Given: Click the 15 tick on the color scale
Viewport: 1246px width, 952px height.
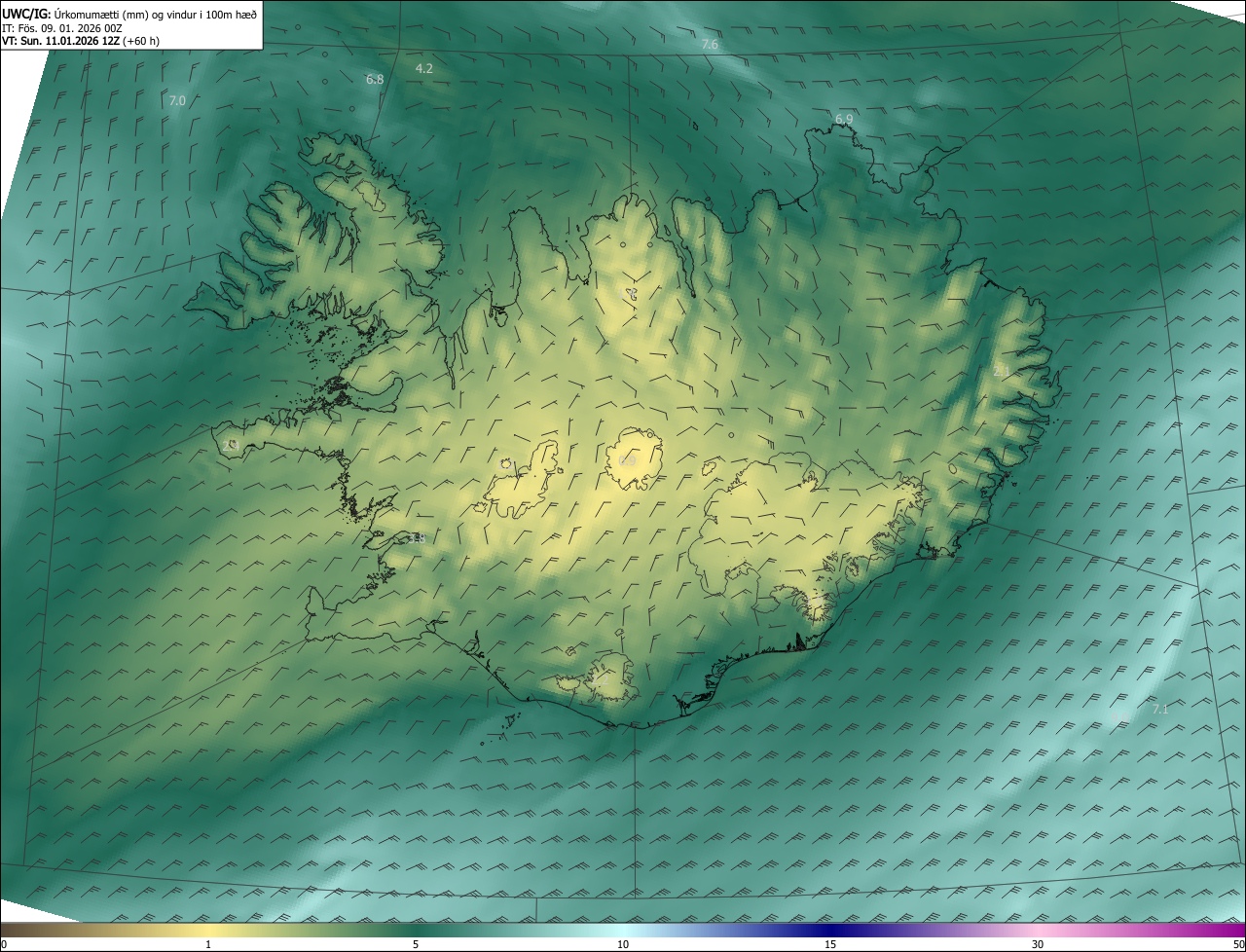Looking at the screenshot, I should 830,944.
